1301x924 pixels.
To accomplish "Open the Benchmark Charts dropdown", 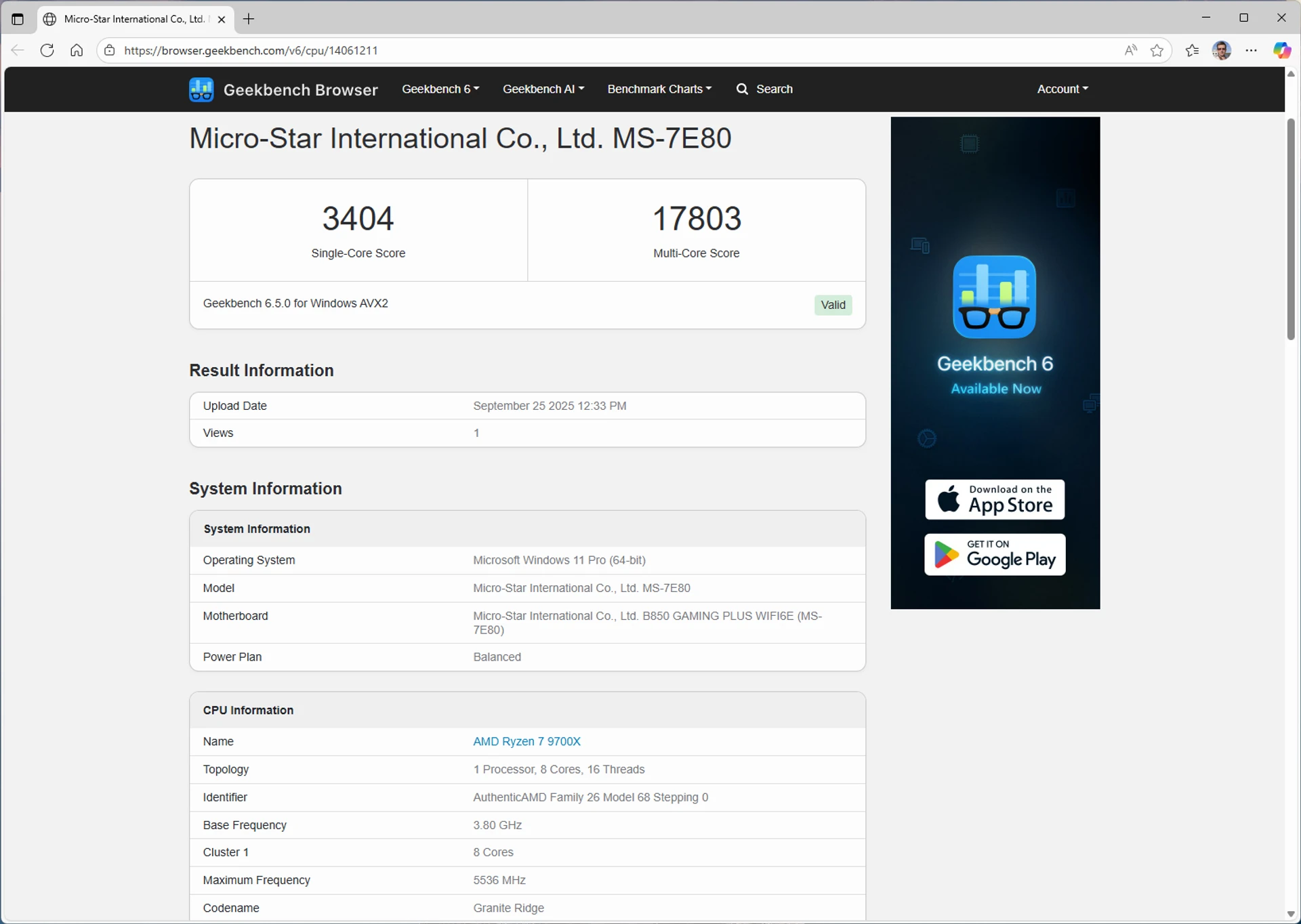I will [659, 89].
